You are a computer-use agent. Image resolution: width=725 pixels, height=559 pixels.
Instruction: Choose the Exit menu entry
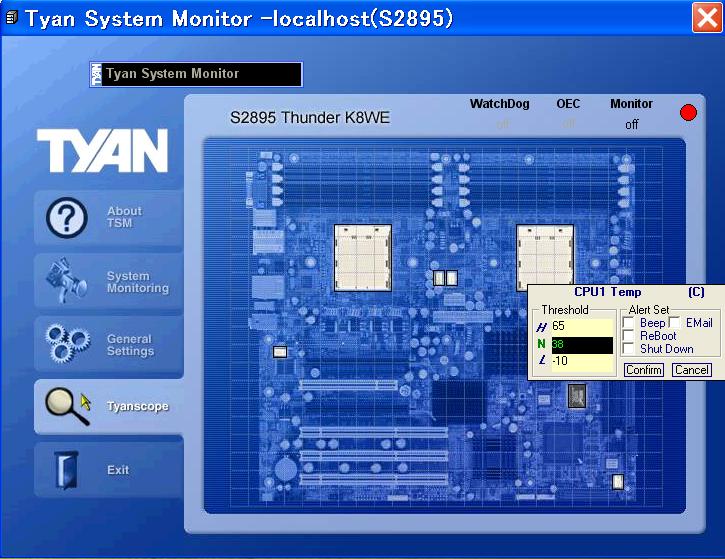coord(109,470)
